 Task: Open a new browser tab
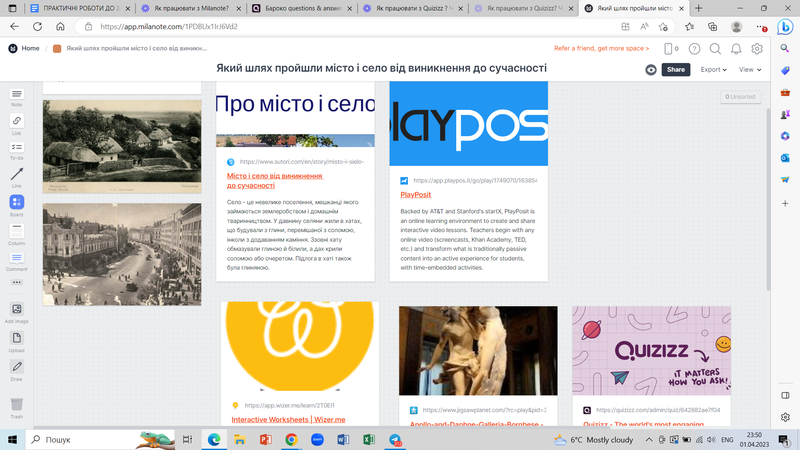[x=698, y=8]
